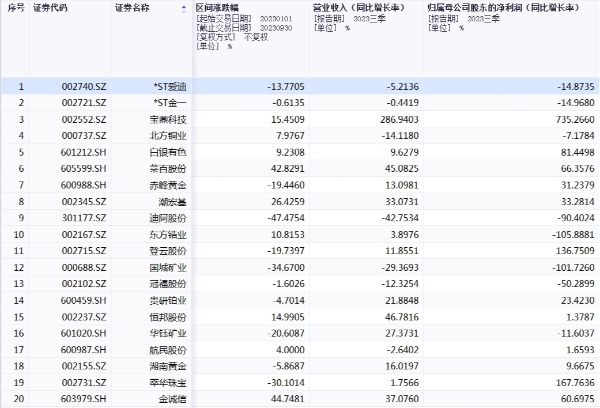Select stock code 002740.SZ

(x=84, y=86)
